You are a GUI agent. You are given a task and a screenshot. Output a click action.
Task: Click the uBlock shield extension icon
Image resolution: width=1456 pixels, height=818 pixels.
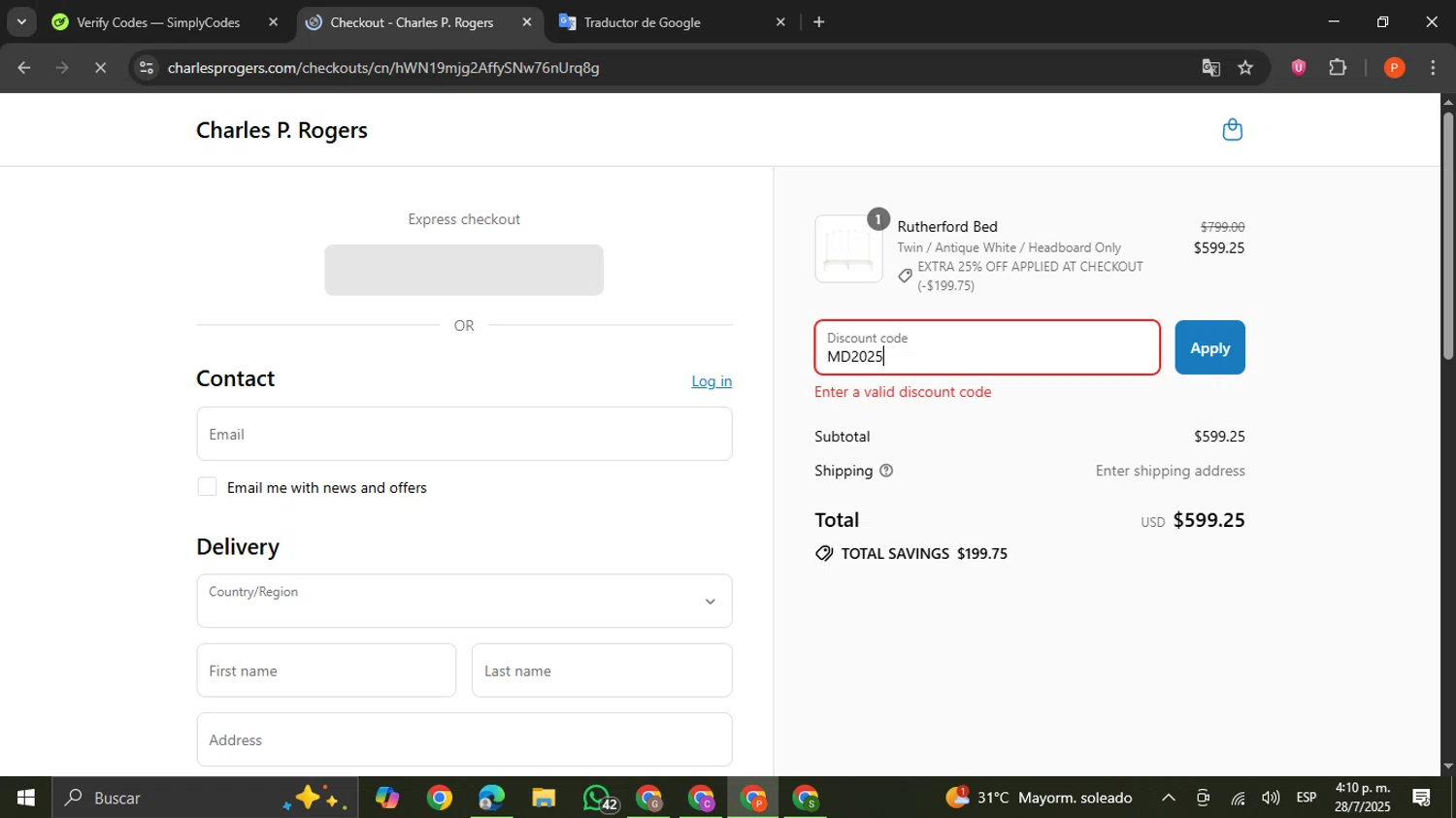[x=1299, y=68]
